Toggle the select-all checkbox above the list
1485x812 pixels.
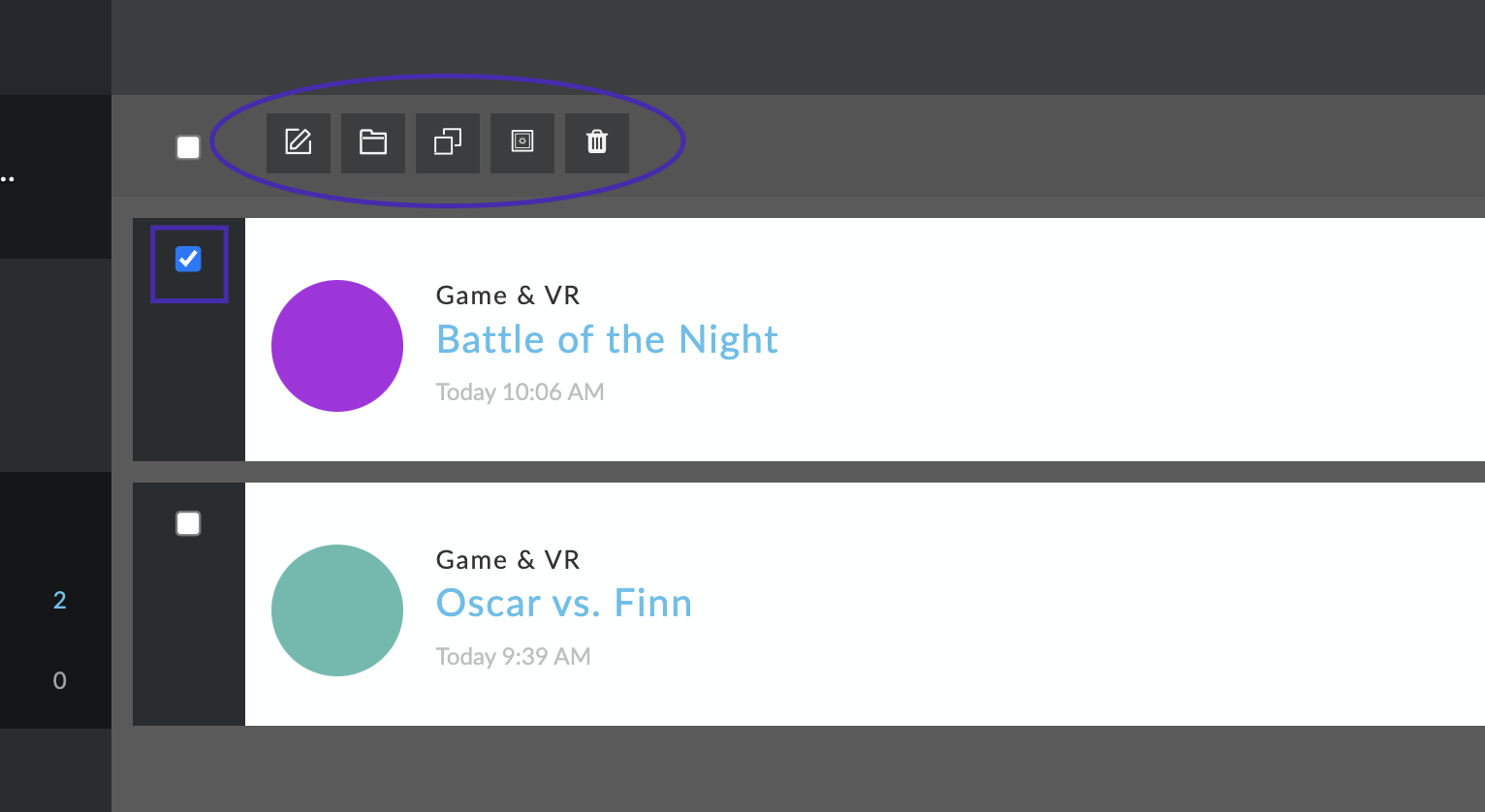188,147
